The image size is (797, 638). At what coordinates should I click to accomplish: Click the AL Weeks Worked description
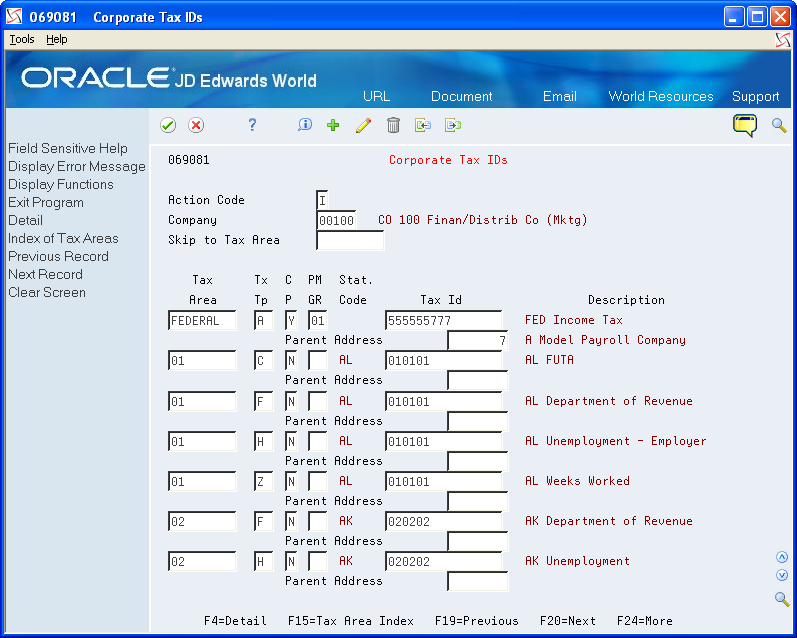(577, 480)
